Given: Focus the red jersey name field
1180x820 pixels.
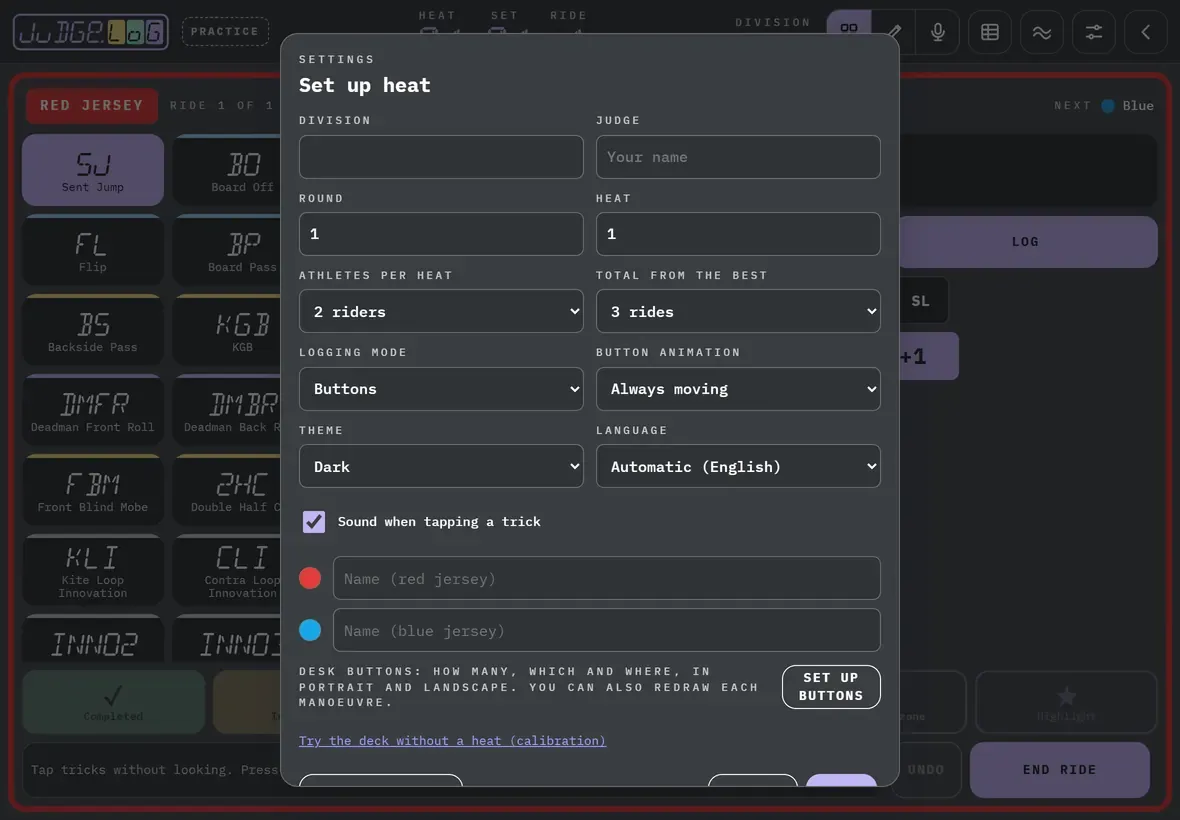Looking at the screenshot, I should (x=607, y=578).
